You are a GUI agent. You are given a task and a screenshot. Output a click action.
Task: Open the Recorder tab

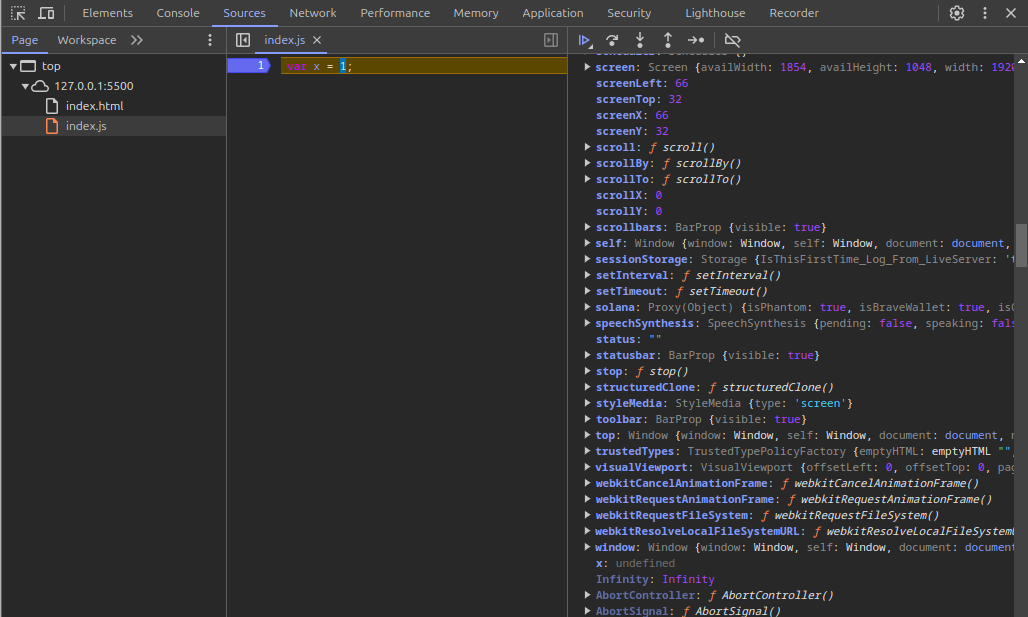[x=794, y=13]
